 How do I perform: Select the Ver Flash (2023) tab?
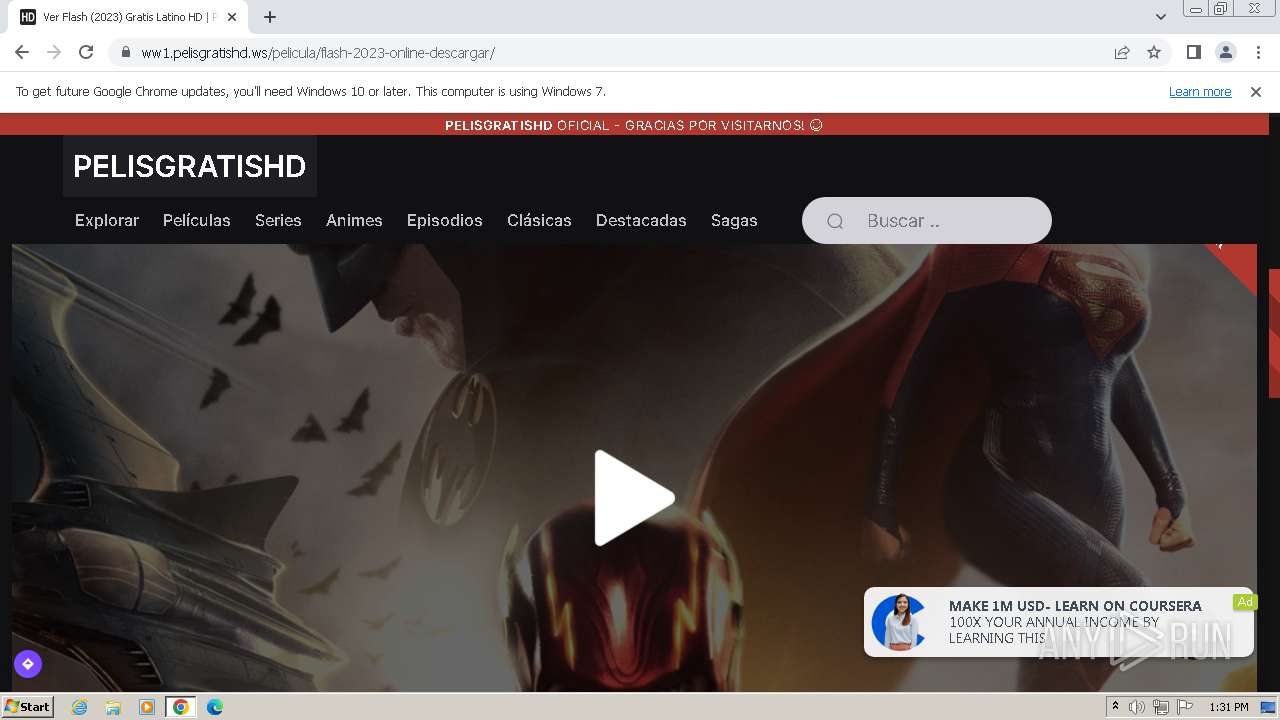click(x=128, y=17)
